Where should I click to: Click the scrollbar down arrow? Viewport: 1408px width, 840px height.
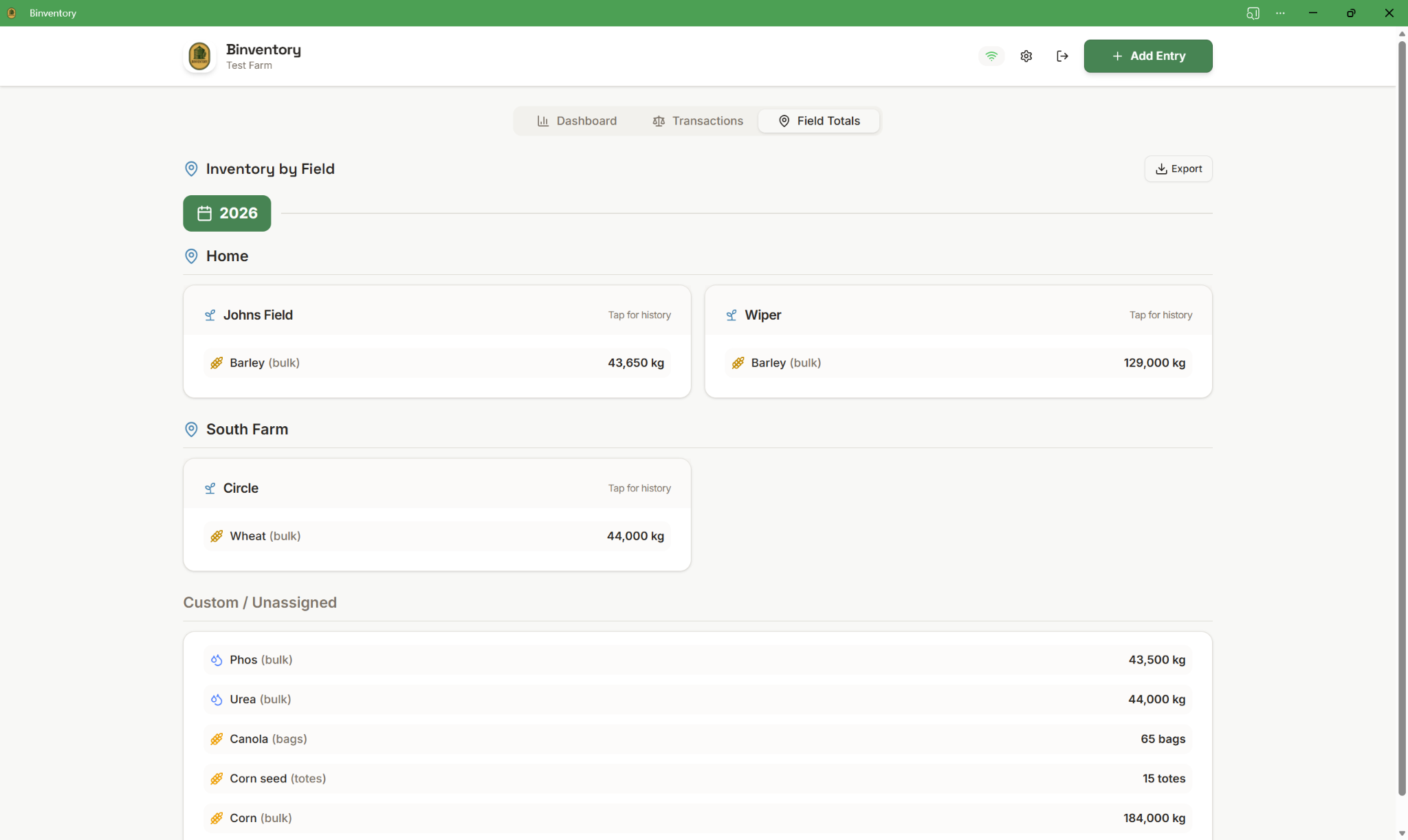pyautogui.click(x=1400, y=832)
